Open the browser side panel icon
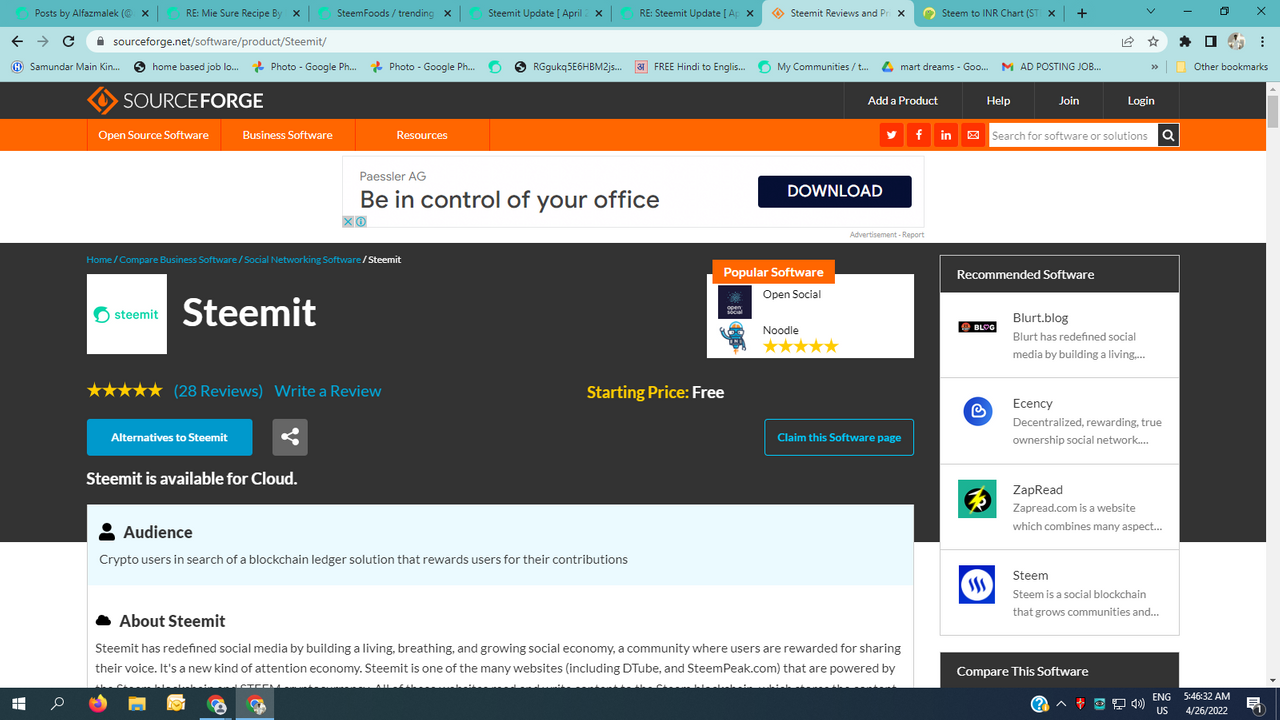This screenshot has width=1280, height=720. 1210,41
